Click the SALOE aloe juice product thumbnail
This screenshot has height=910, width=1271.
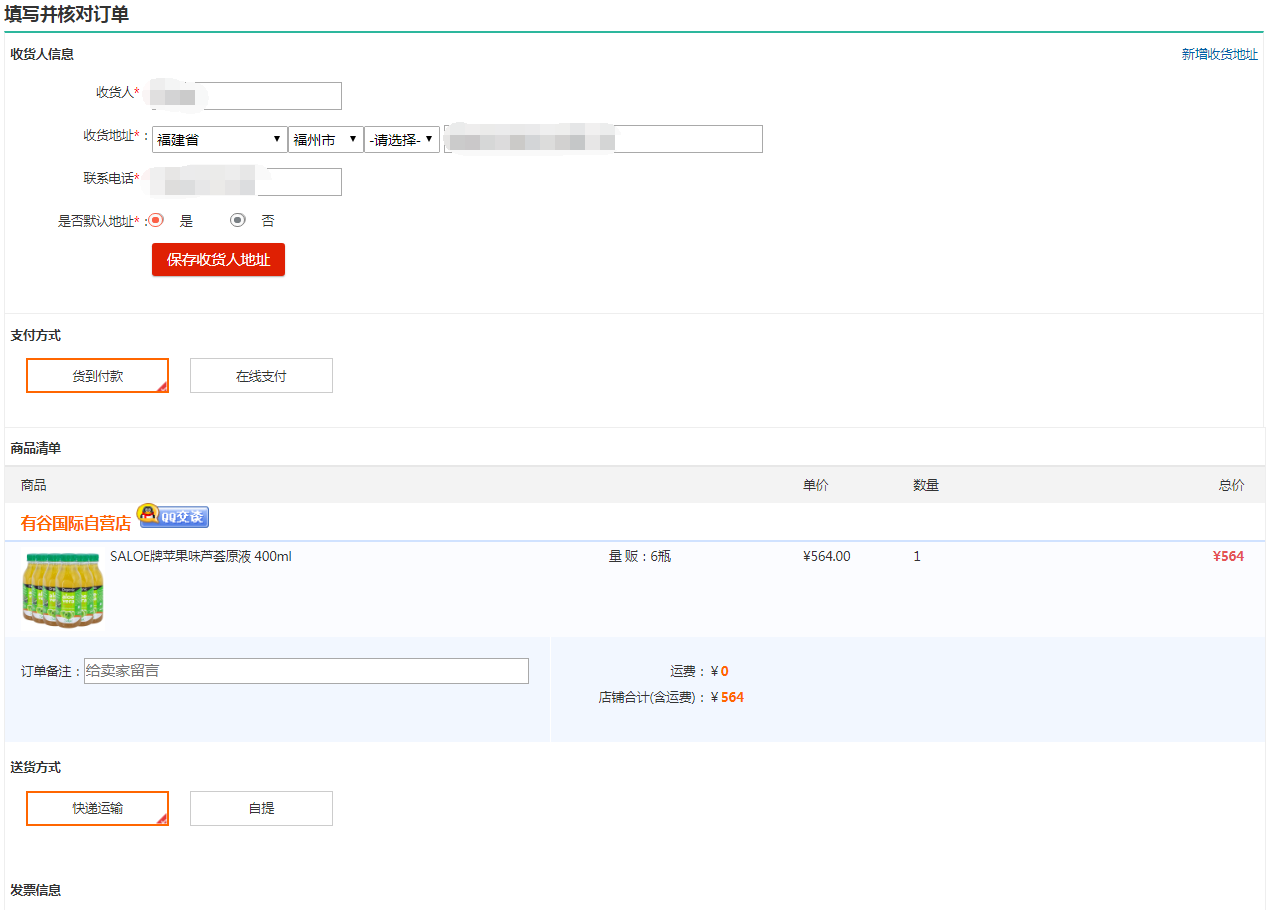63,589
